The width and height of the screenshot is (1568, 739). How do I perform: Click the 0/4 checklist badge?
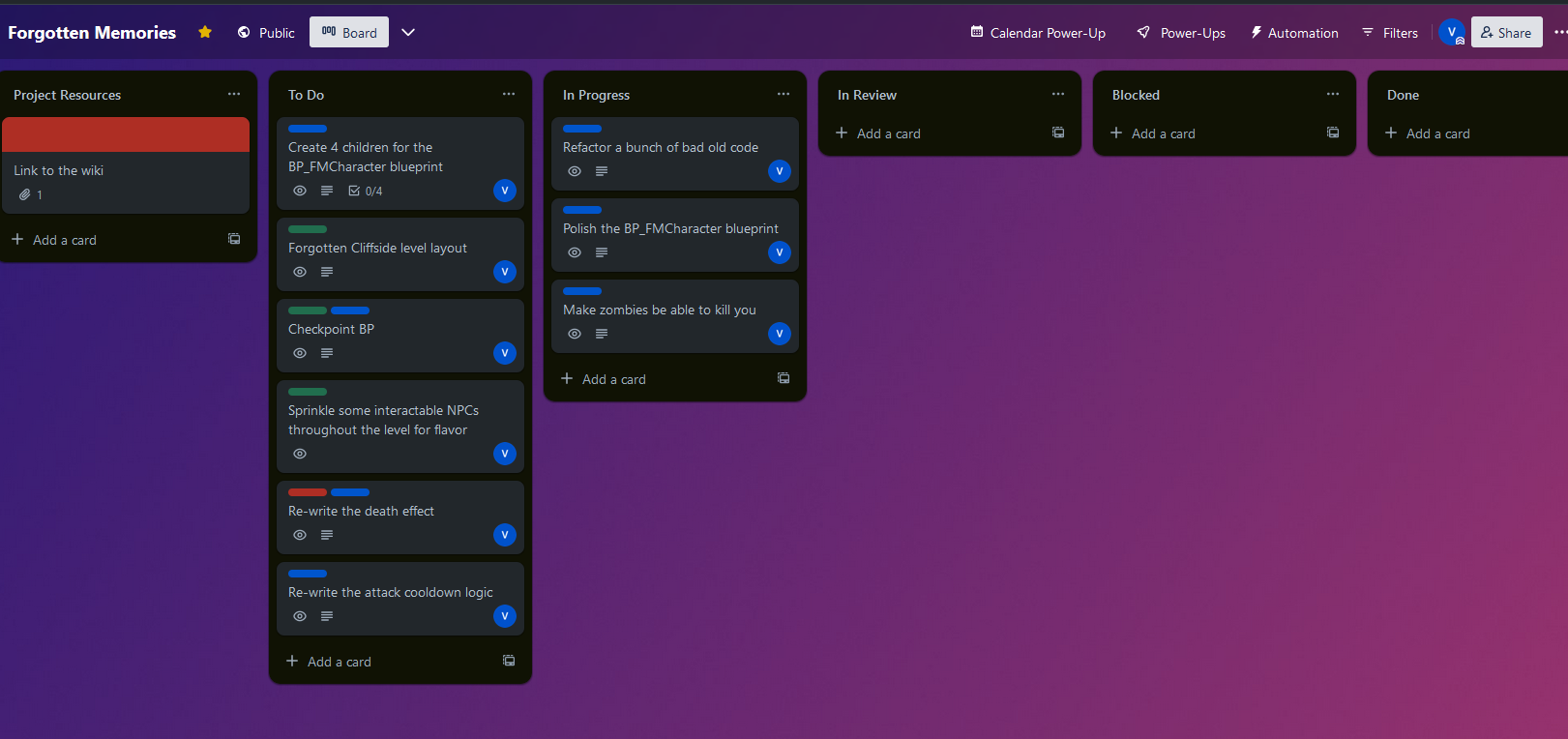pos(366,191)
